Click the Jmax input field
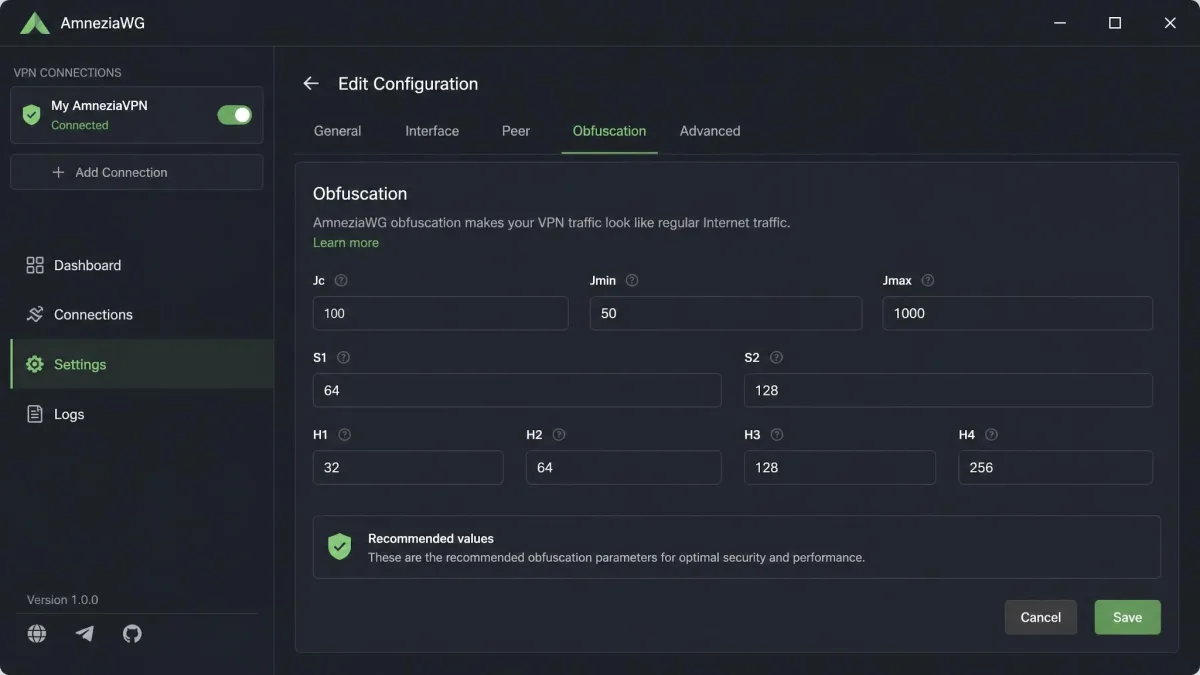 click(x=1018, y=313)
